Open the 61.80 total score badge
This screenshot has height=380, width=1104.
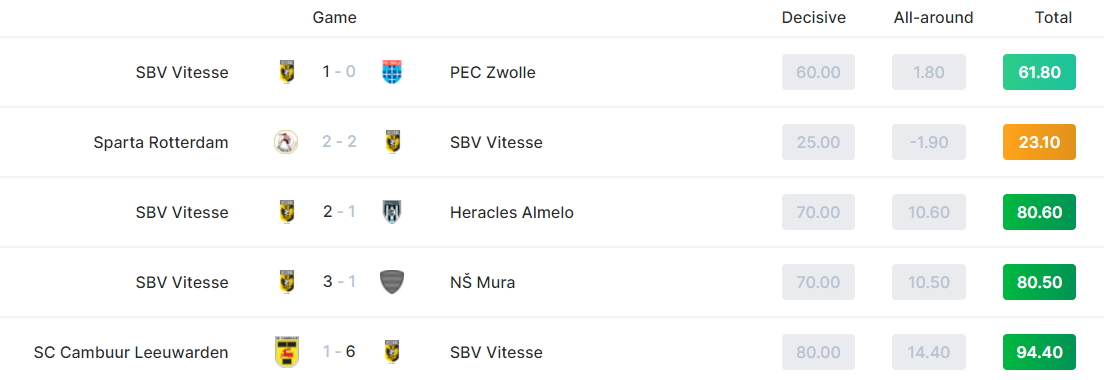click(x=1039, y=72)
